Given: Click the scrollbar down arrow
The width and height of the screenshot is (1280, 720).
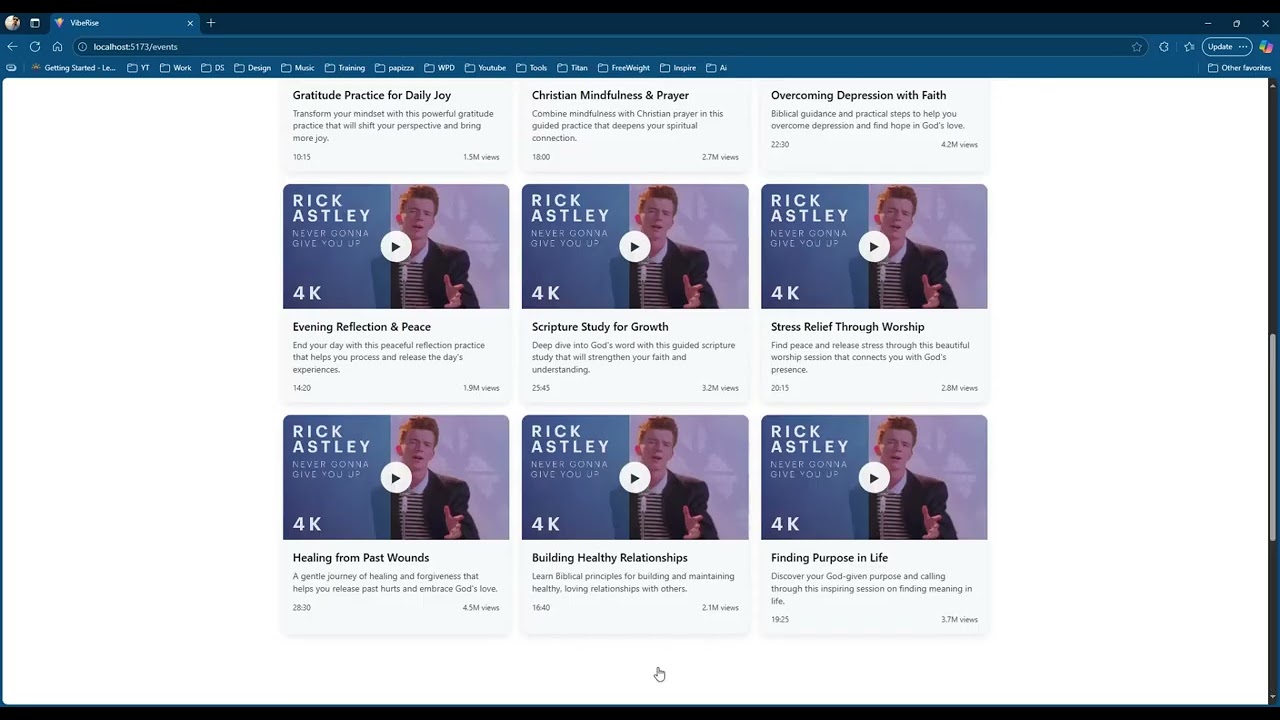Looking at the screenshot, I should tap(1273, 697).
